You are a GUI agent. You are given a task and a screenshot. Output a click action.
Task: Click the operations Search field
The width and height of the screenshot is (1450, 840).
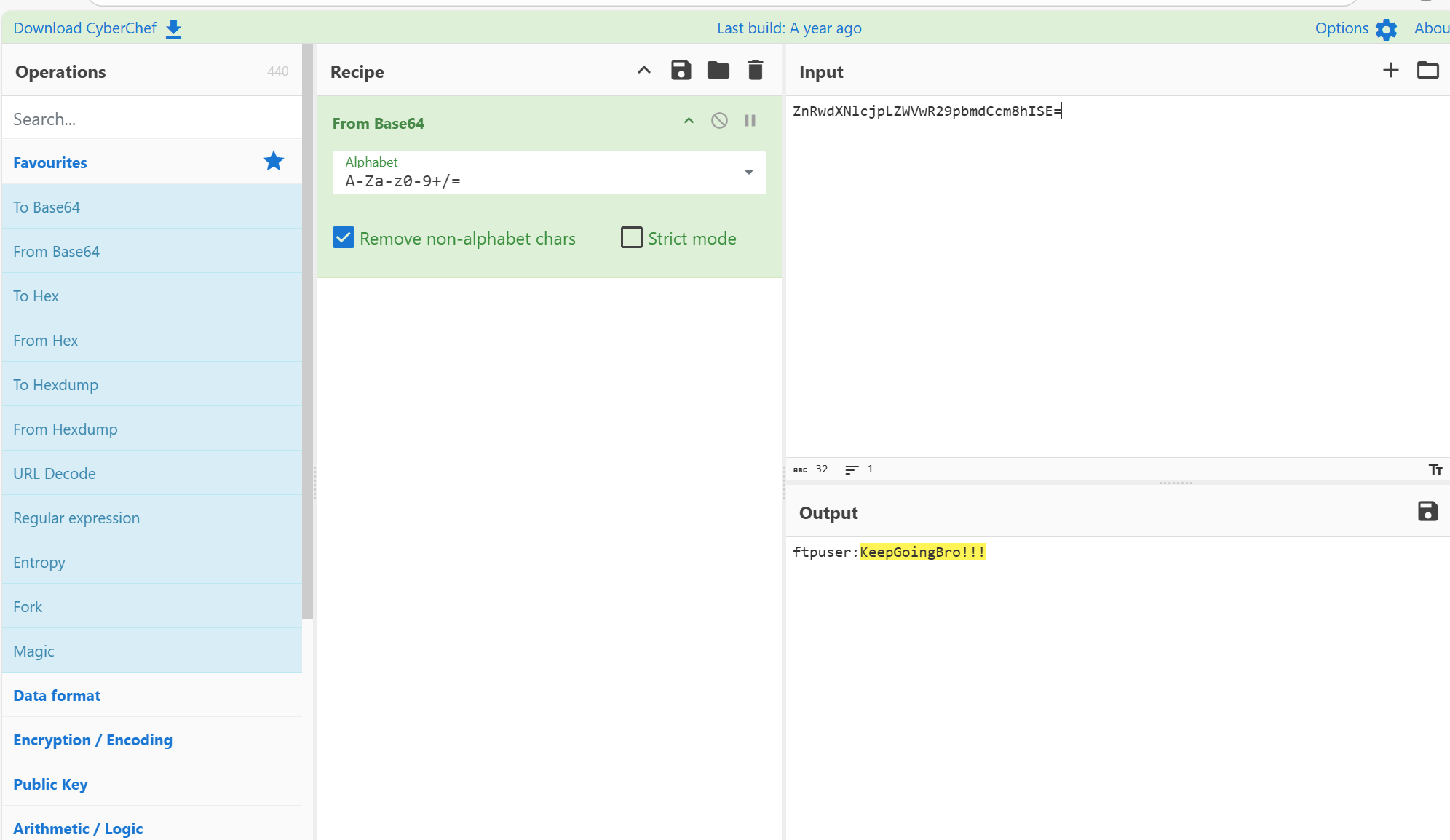[x=151, y=119]
